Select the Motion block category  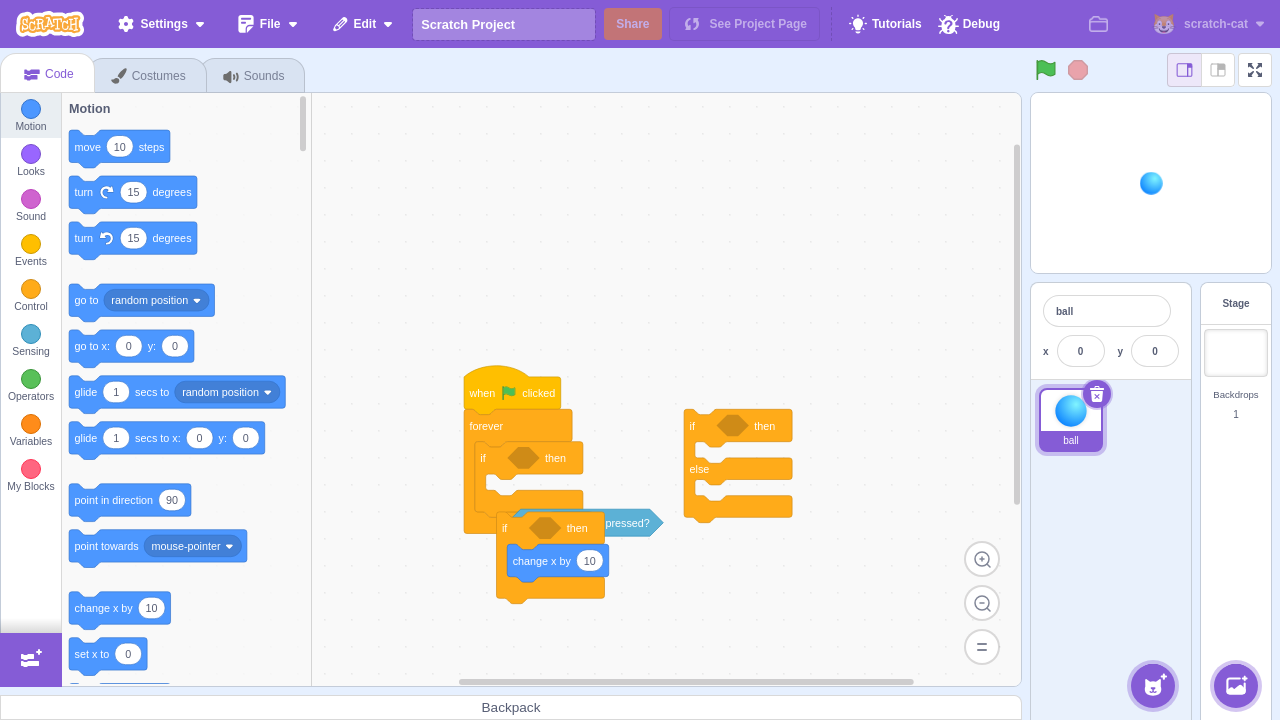(31, 116)
